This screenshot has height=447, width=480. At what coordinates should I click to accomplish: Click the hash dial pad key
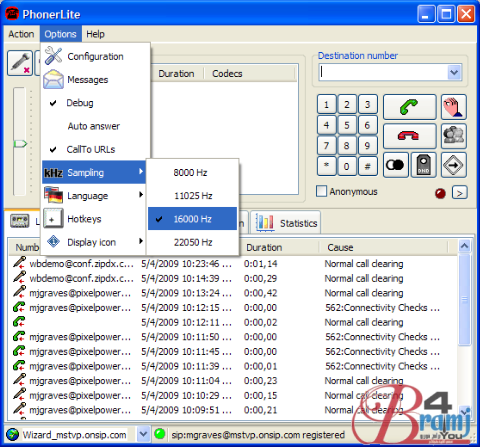click(368, 166)
